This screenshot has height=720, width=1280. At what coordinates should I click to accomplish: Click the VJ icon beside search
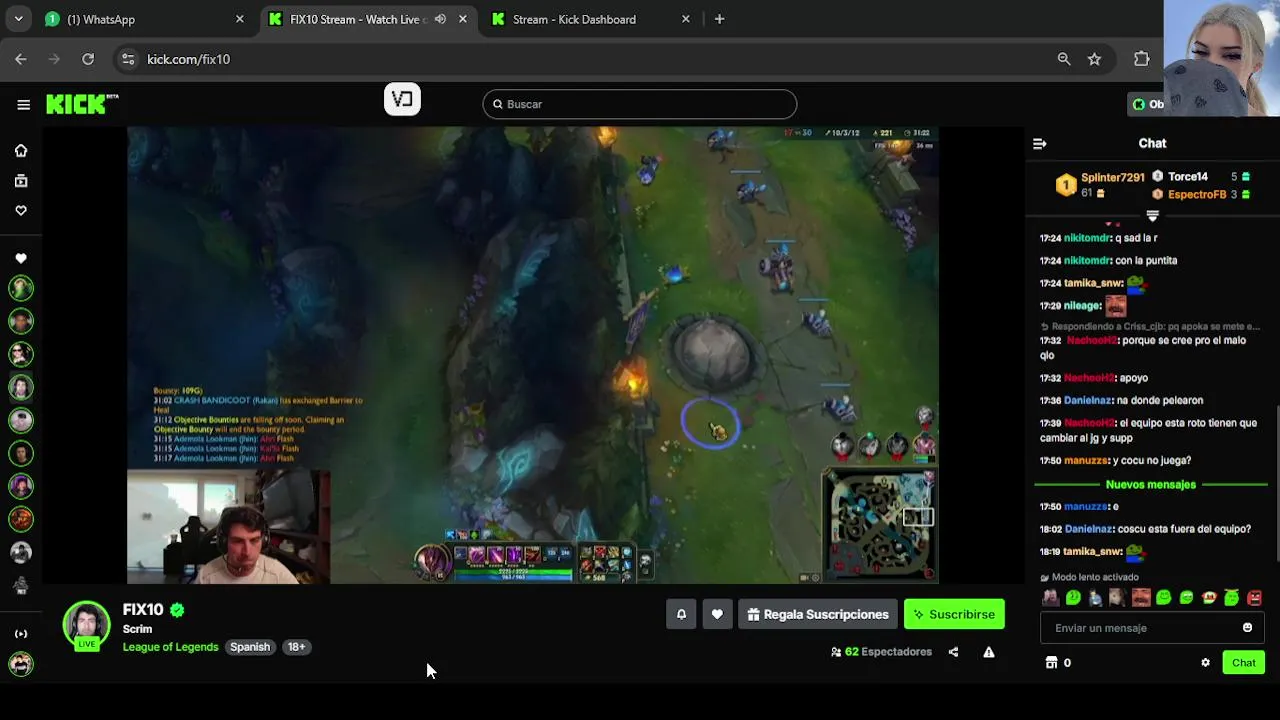click(x=402, y=99)
